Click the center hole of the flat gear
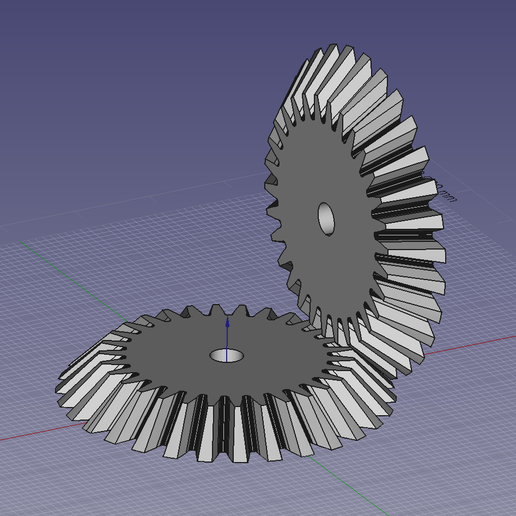This screenshot has width=516, height=516. click(x=227, y=356)
